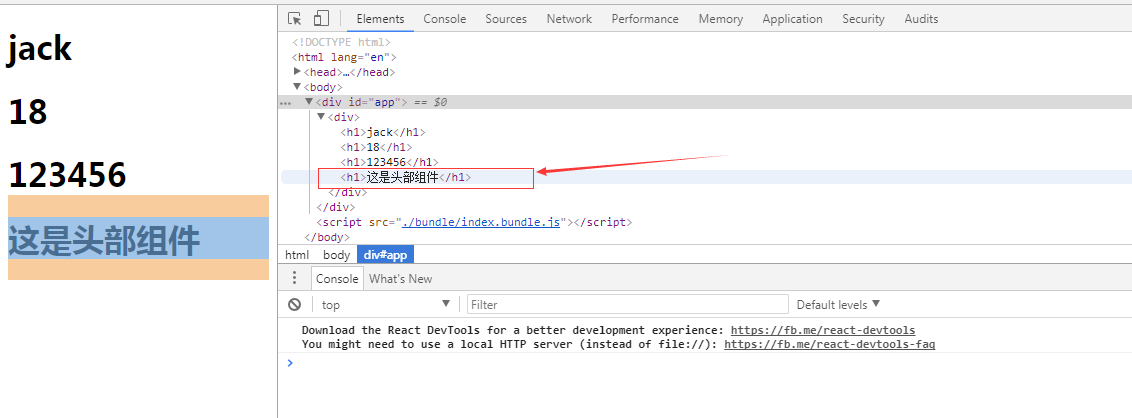Click the blue console prompt arrow

290,362
